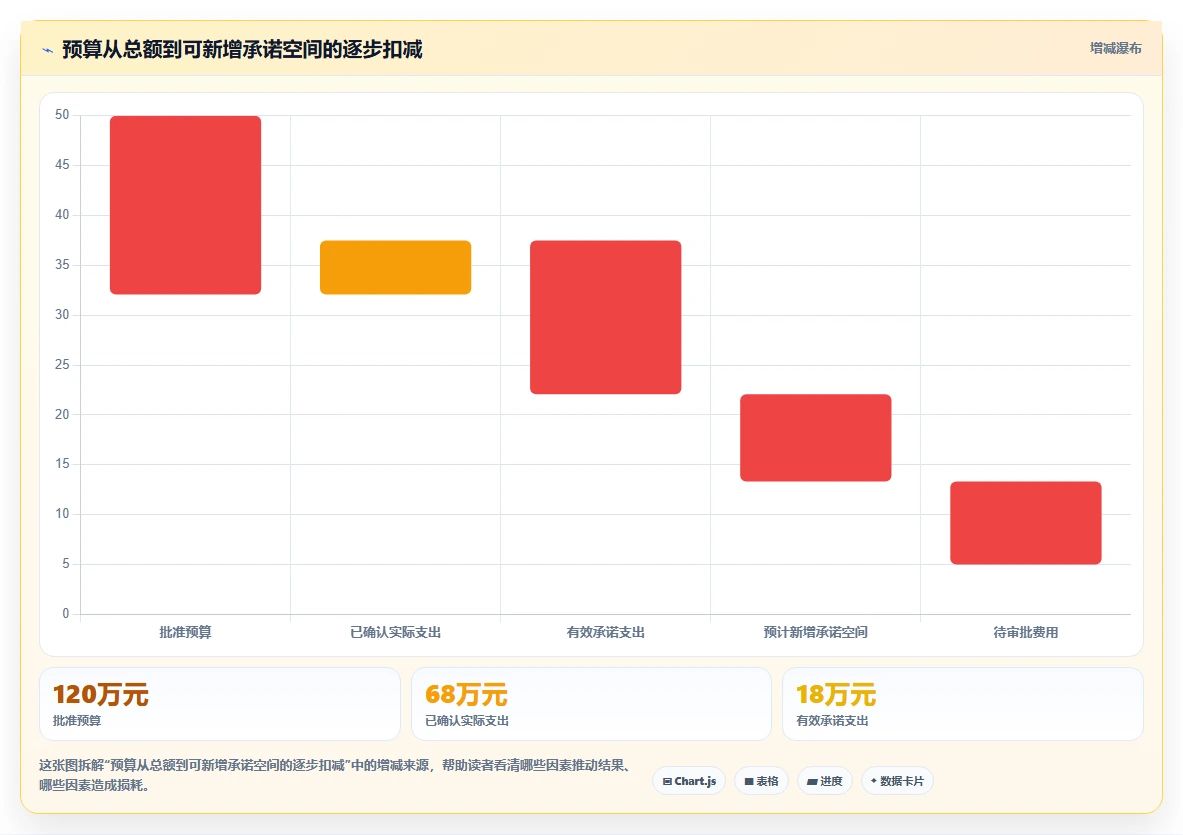This screenshot has height=835, width=1183.
Task: Click the 增减瀑布 tag in header
Action: pyautogui.click(x=1115, y=48)
